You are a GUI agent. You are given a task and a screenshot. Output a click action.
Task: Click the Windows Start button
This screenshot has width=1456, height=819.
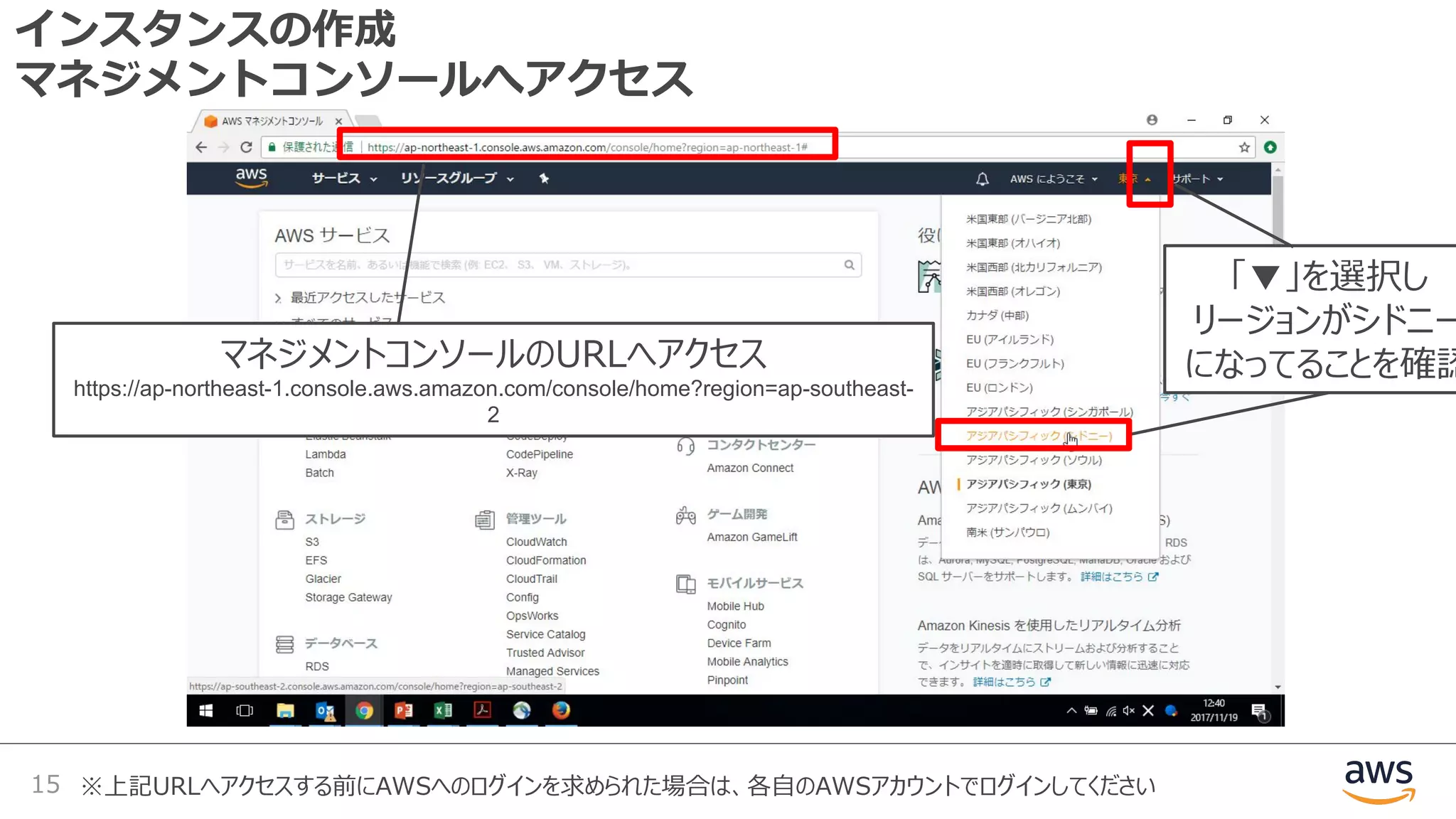tap(206, 710)
